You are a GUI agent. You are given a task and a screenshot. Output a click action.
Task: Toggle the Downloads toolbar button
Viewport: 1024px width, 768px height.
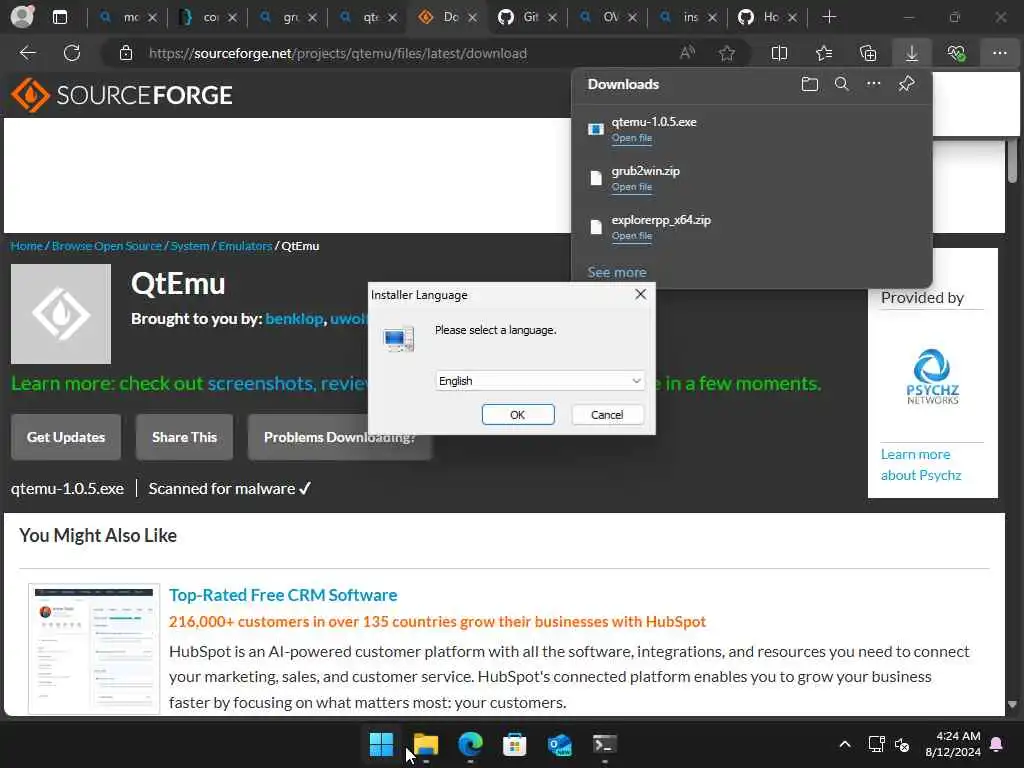coord(912,53)
